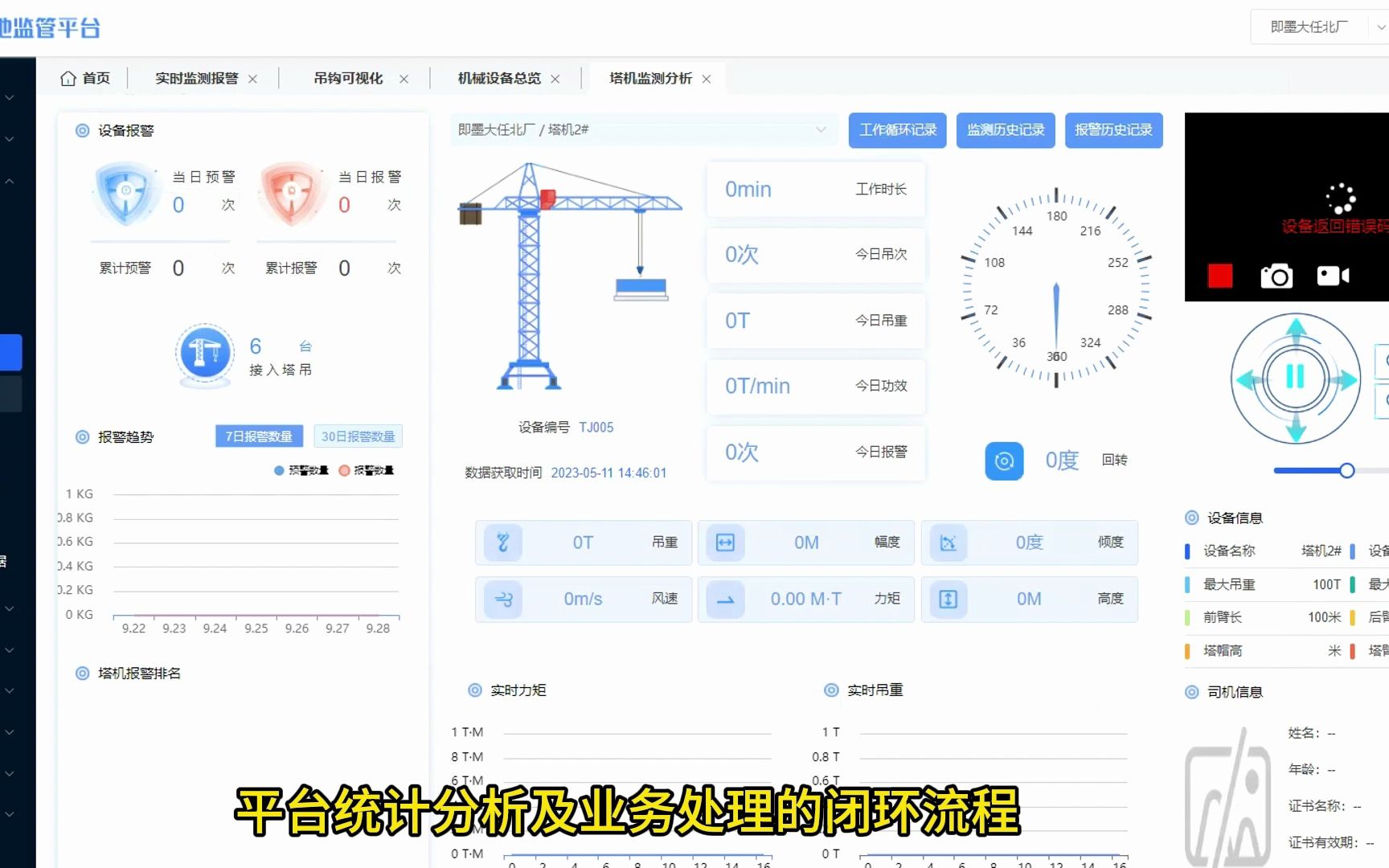This screenshot has width=1389, height=868.
Task: Click the 力矩 torque icon
Action: [725, 599]
